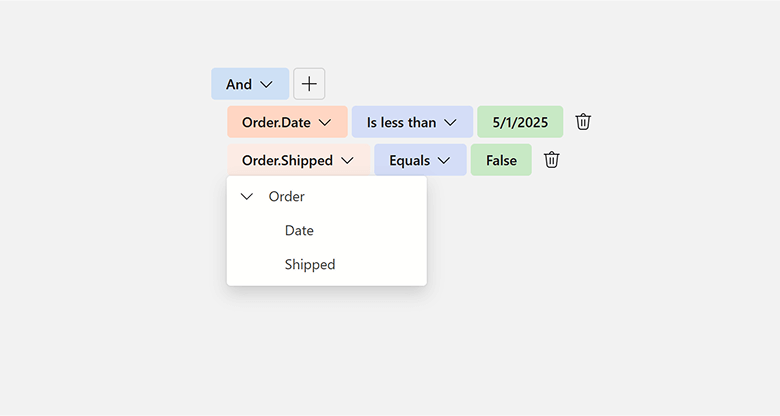Click the Order.Shipped field name text
Viewport: 780px width, 416px height.
pos(287,160)
